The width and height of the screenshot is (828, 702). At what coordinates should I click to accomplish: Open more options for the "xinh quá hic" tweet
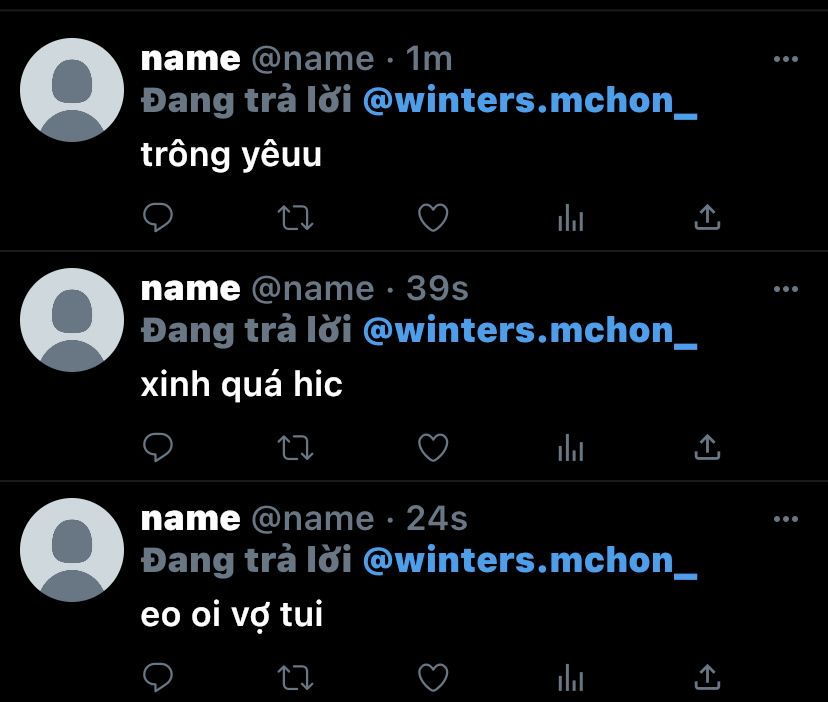tap(785, 289)
